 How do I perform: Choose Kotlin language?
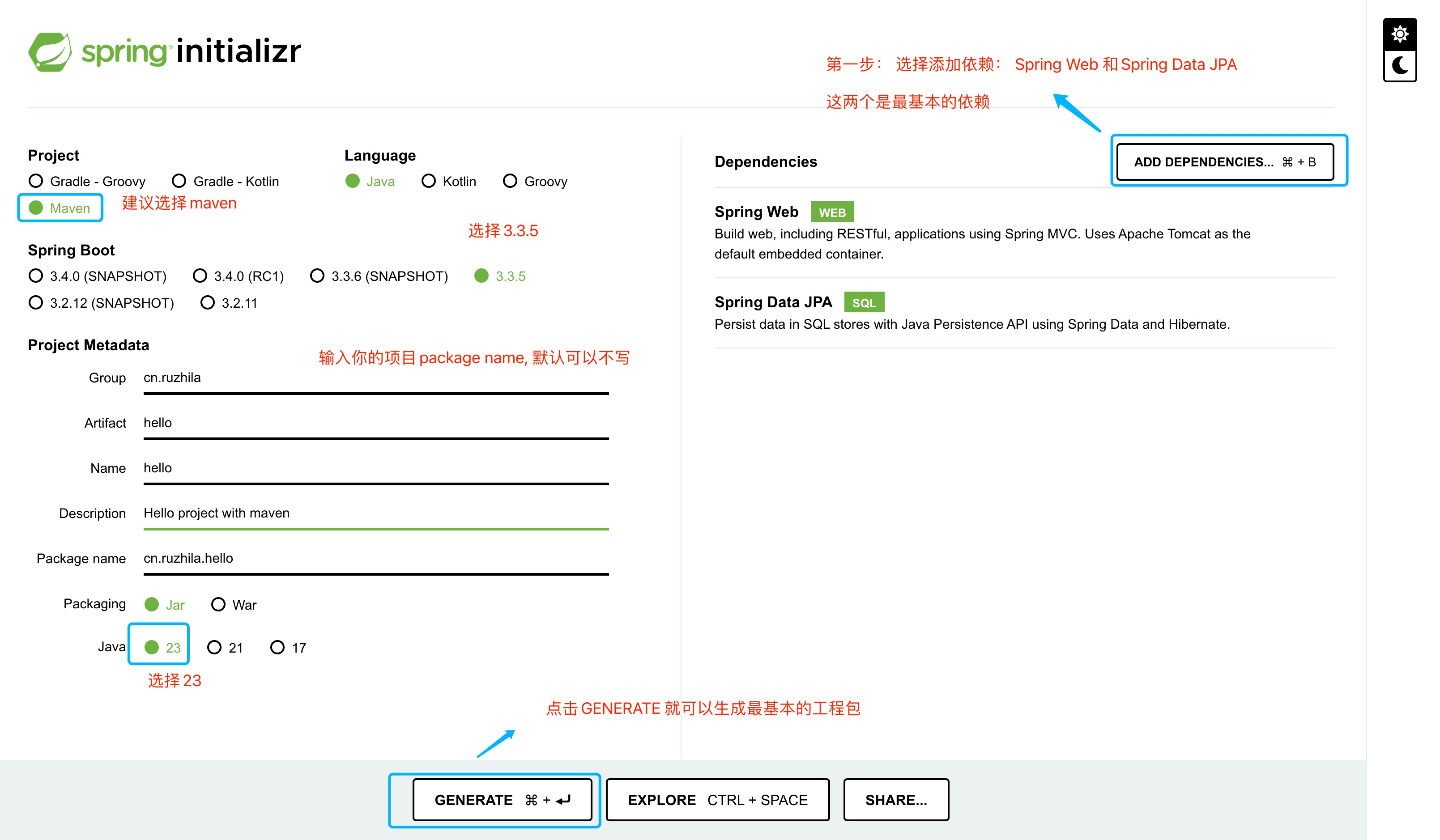pos(448,181)
